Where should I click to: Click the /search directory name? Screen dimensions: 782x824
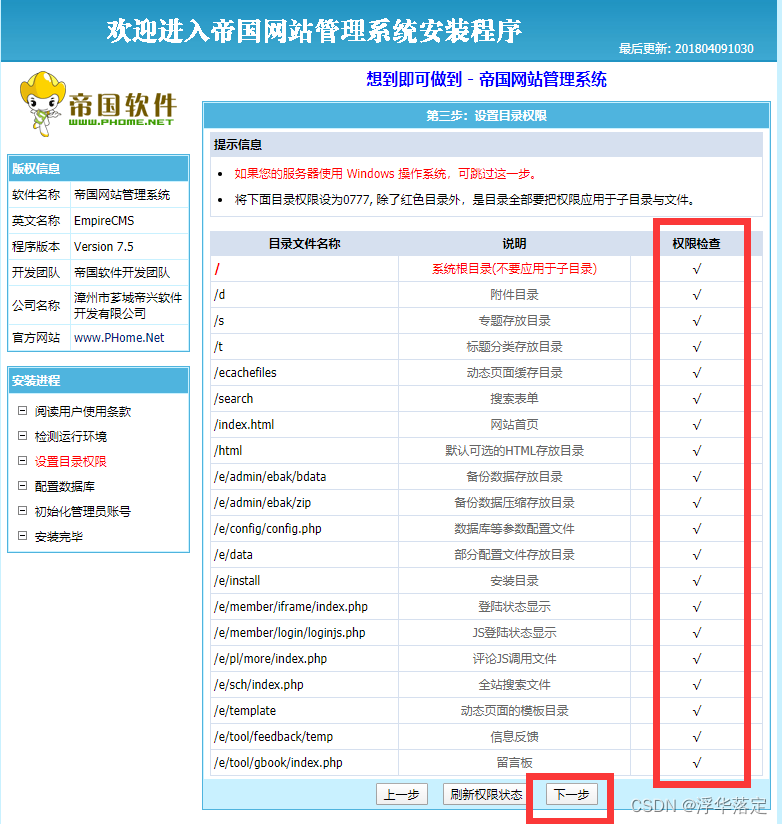pyautogui.click(x=233, y=399)
